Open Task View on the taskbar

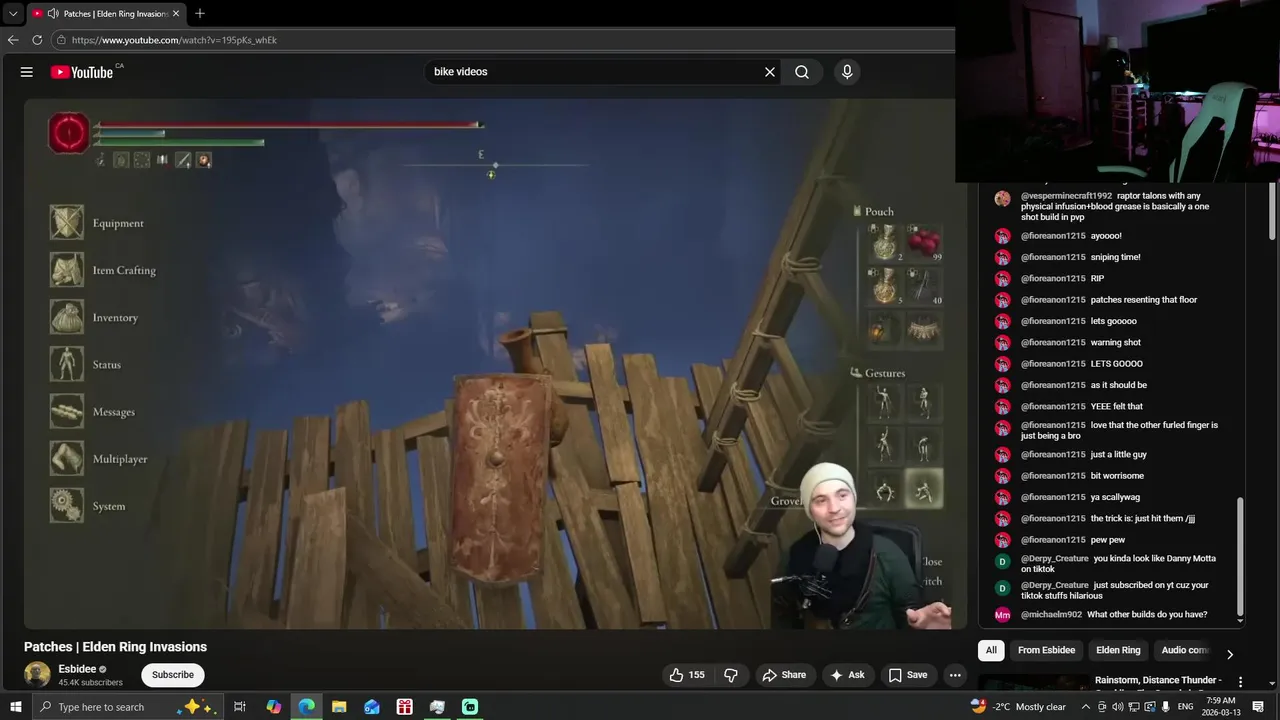240,707
